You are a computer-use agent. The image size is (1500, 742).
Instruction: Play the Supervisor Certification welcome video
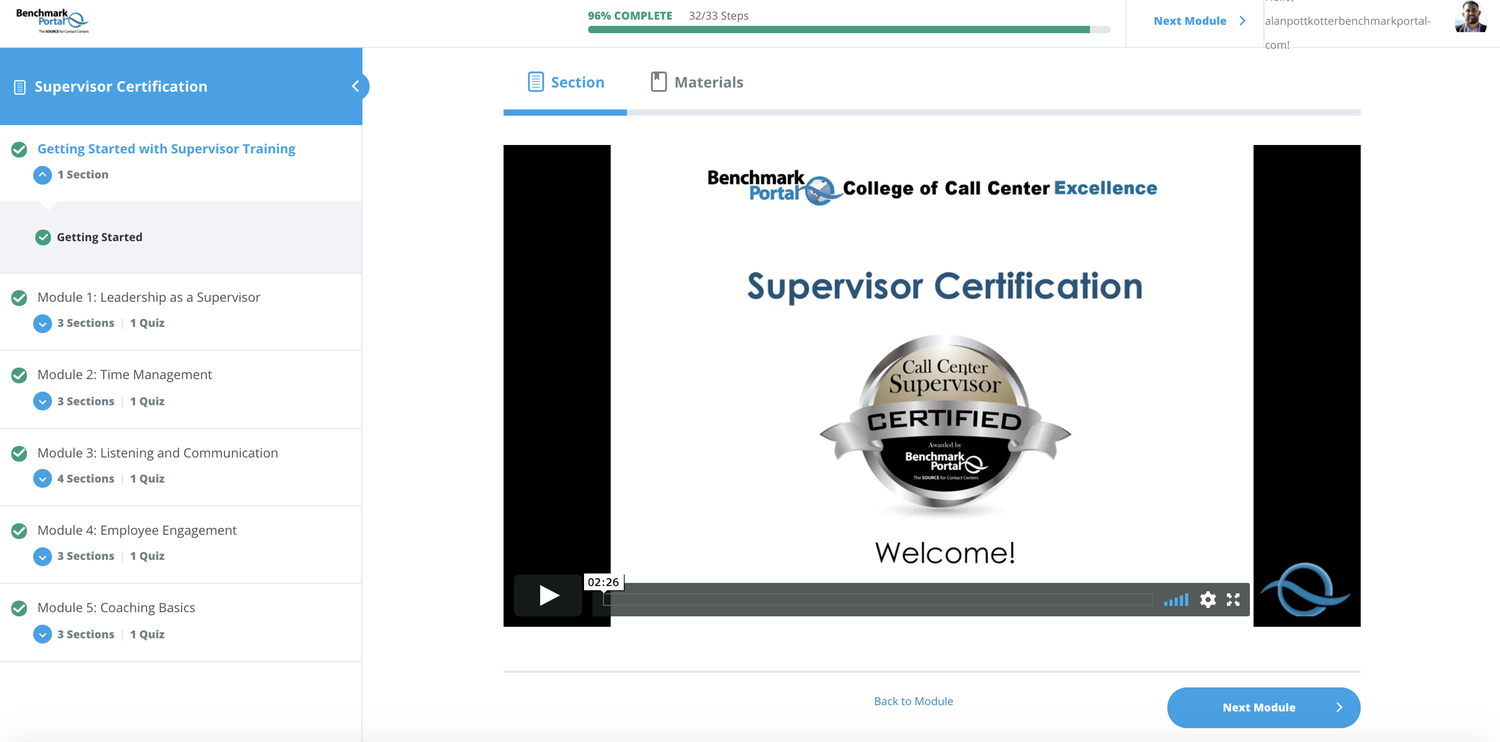click(548, 596)
